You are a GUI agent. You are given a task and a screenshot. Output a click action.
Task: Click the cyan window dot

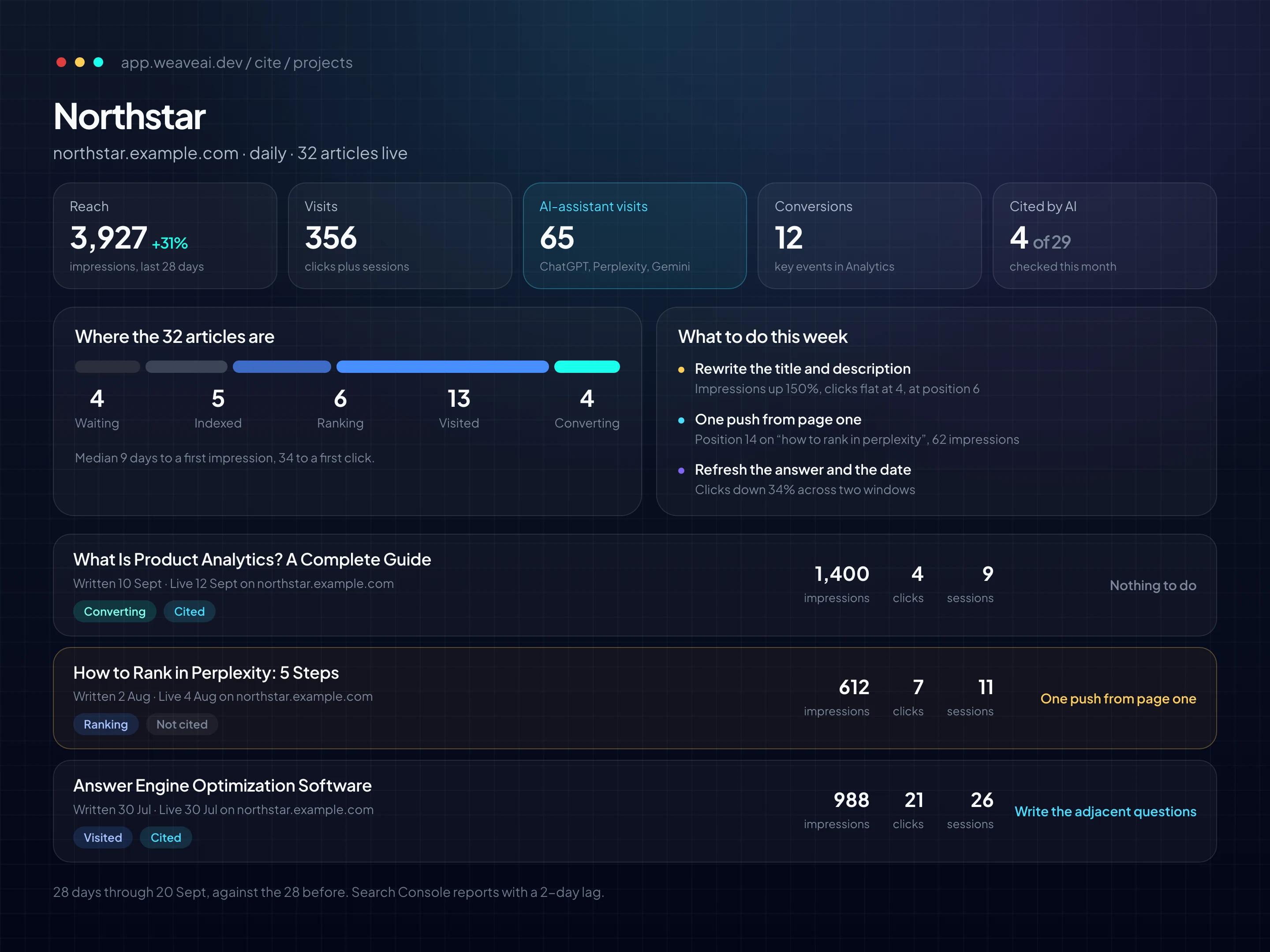pos(98,62)
